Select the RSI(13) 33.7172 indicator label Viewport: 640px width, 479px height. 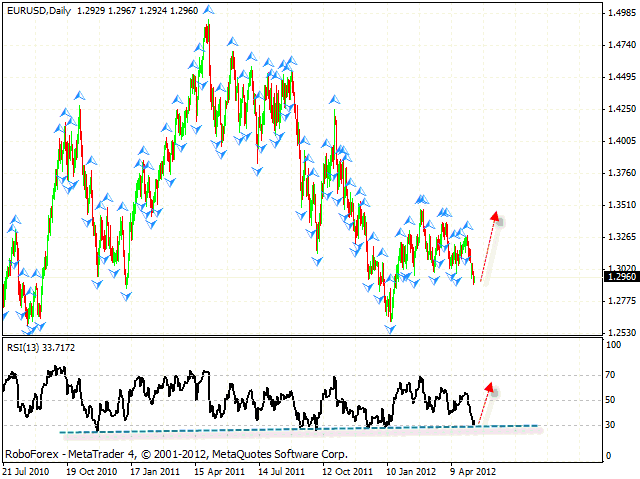[40, 347]
